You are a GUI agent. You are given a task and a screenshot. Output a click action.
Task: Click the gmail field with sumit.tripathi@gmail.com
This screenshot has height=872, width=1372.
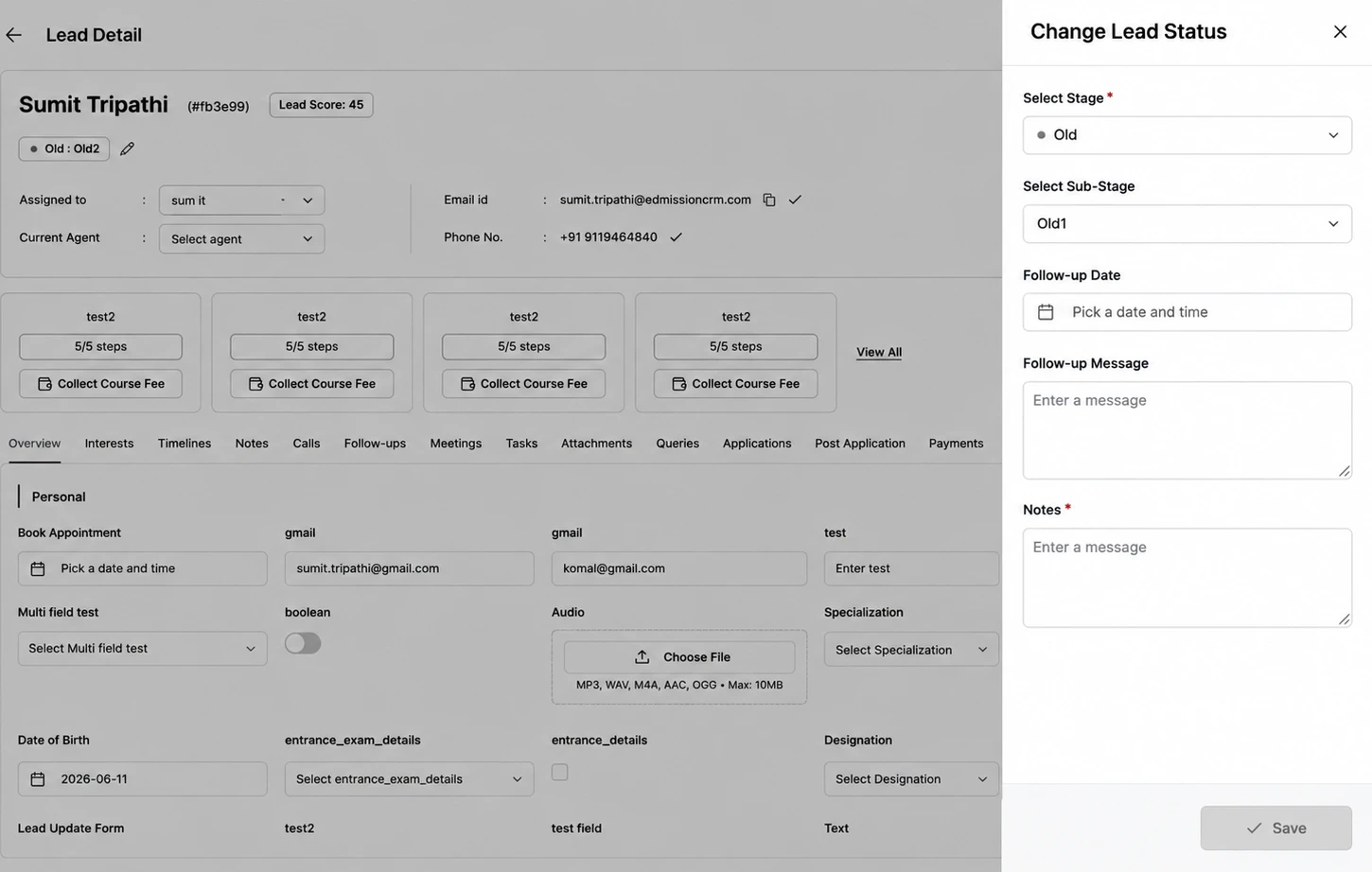pos(410,568)
